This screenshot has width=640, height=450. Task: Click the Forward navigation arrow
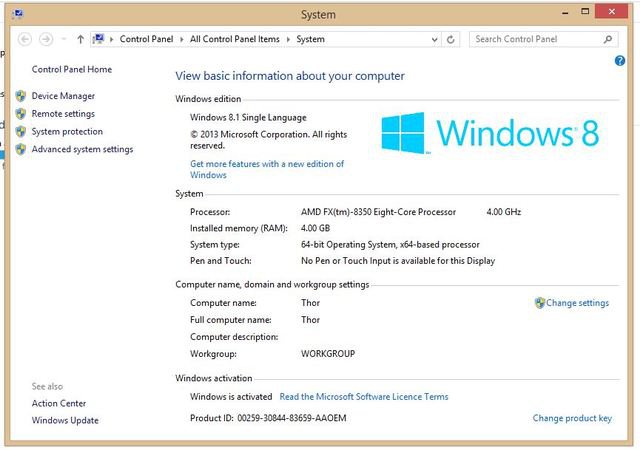click(x=46, y=39)
